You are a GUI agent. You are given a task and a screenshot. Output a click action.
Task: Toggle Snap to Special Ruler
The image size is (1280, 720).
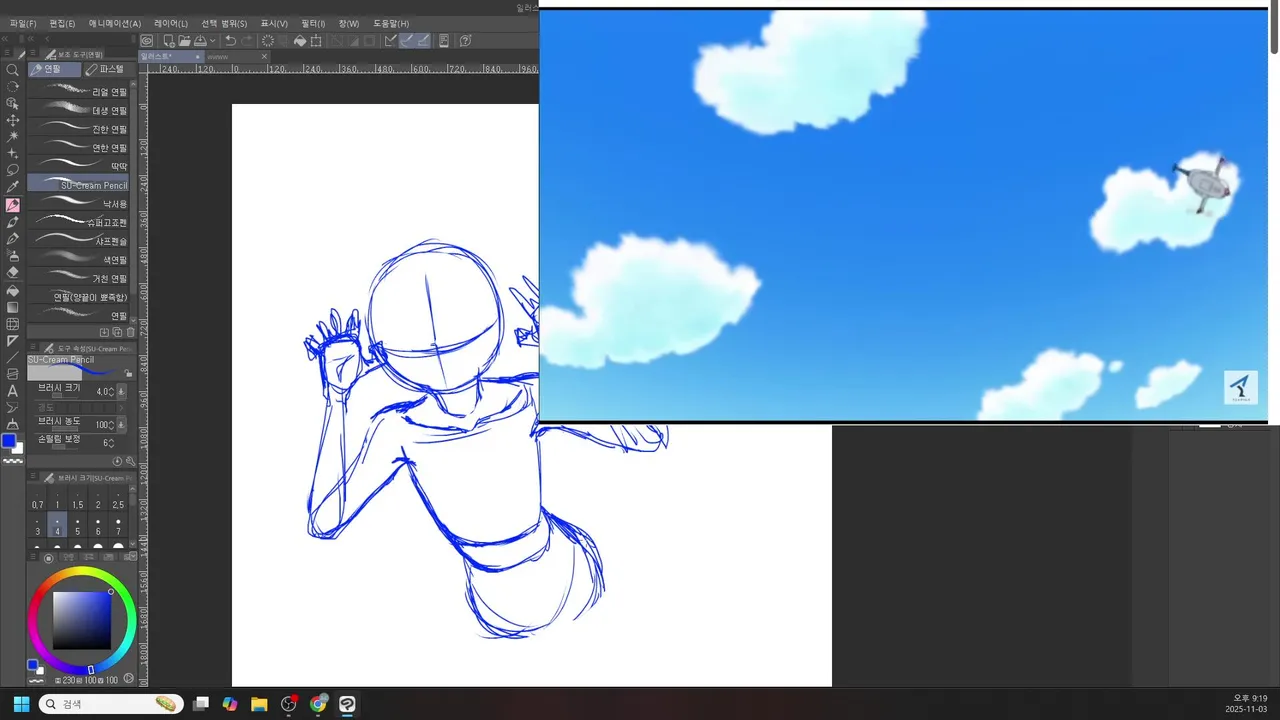point(407,41)
